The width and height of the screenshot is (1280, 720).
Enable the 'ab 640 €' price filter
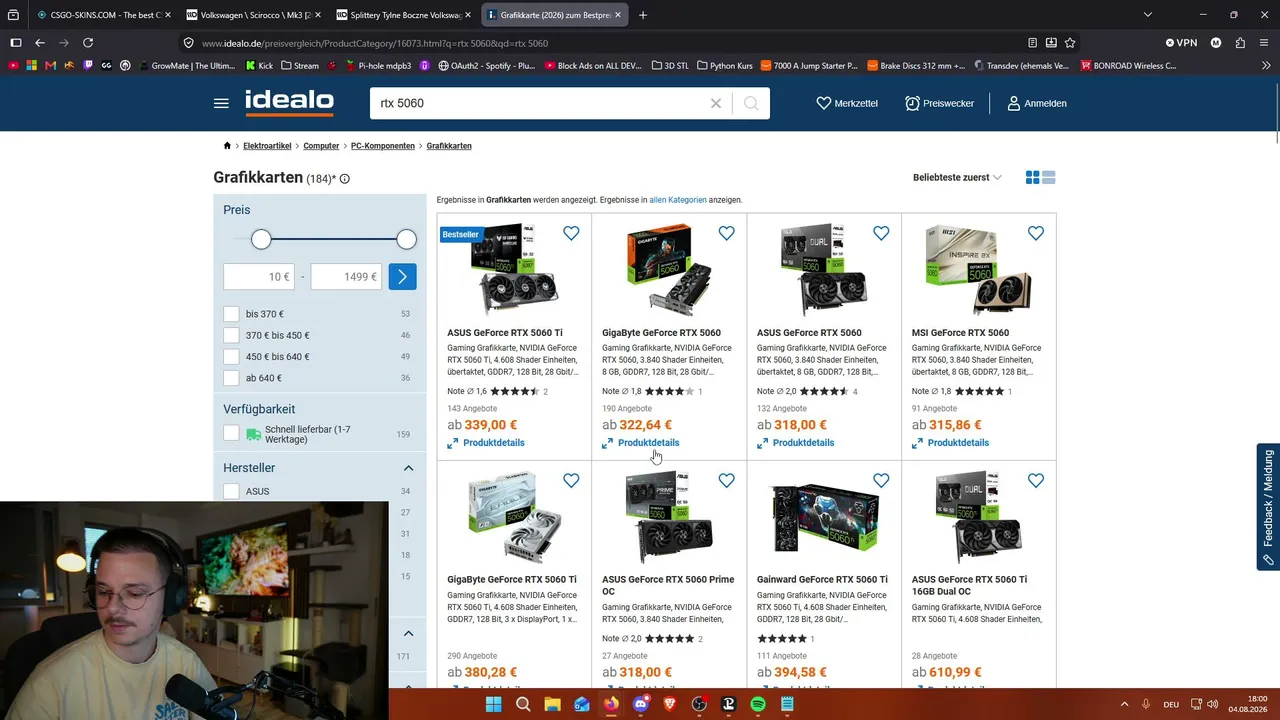pyautogui.click(x=231, y=378)
